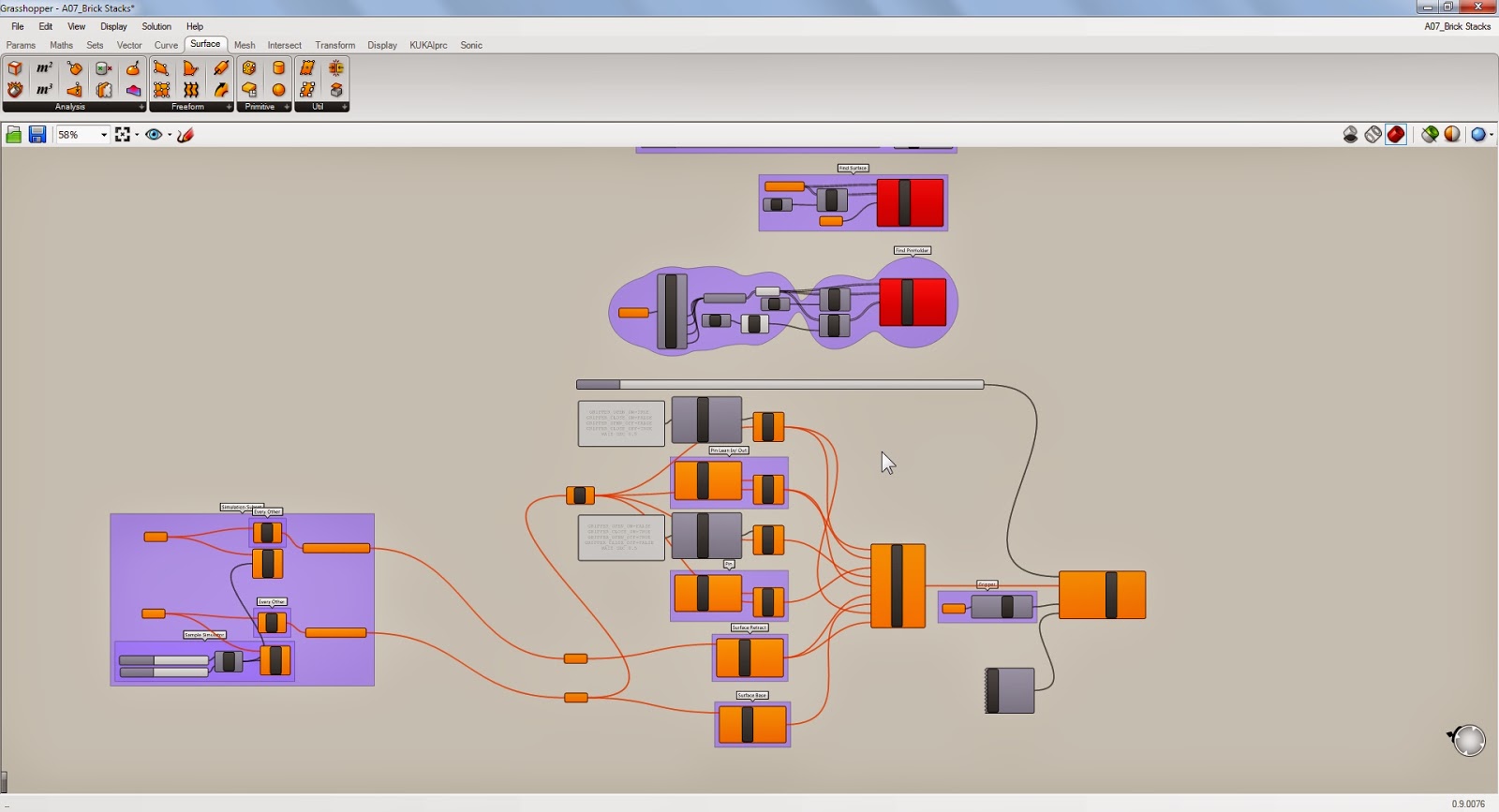
Task: Choose the rainbow surface curvature icon
Action: (x=133, y=90)
